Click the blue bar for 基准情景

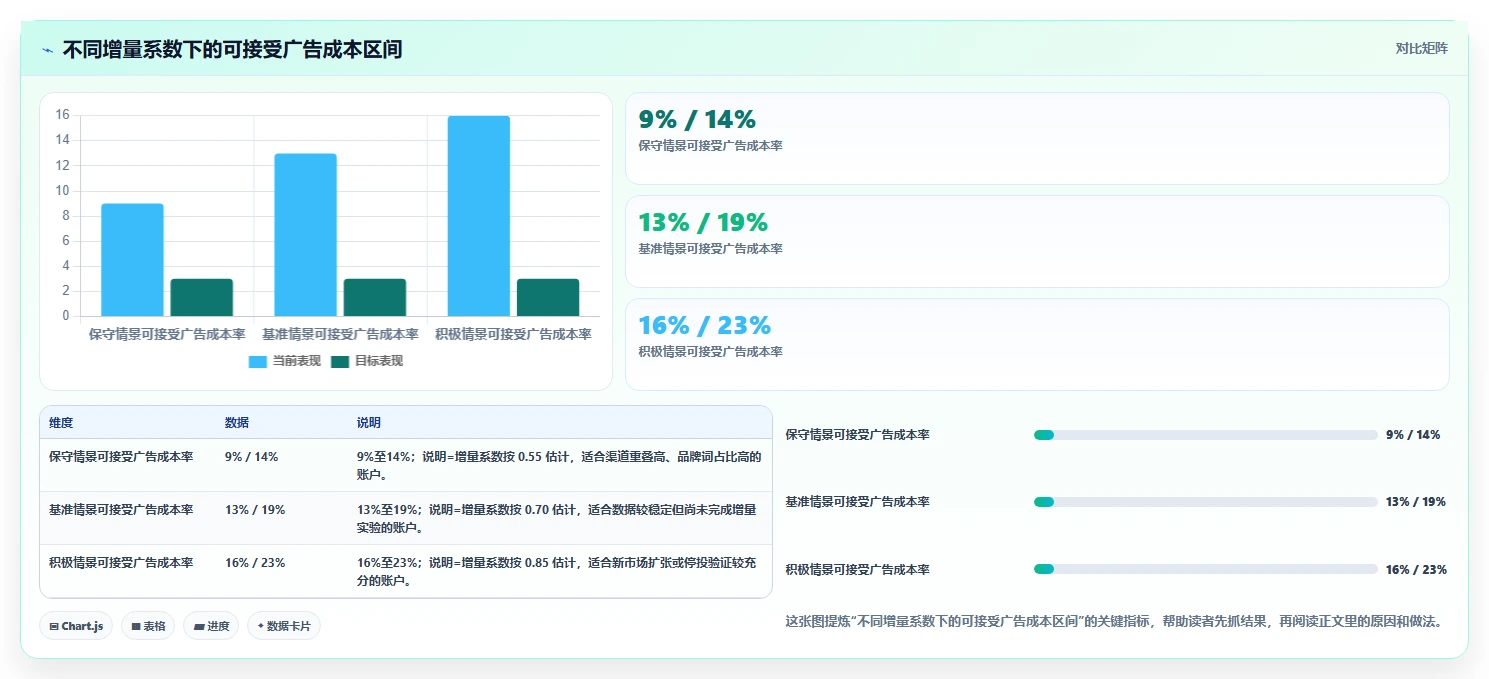[x=305, y=235]
